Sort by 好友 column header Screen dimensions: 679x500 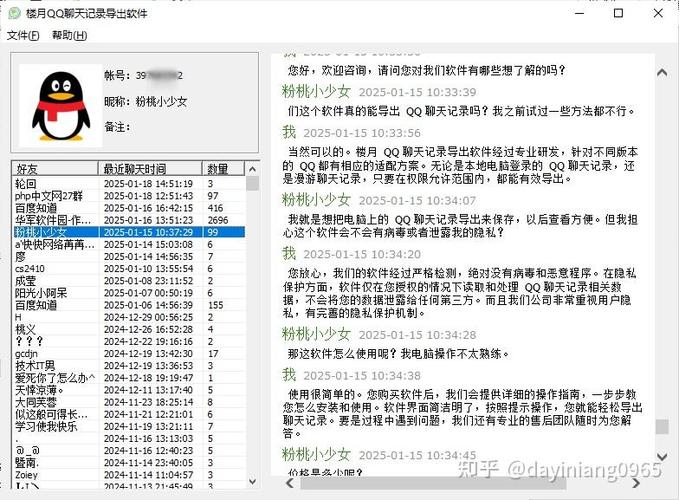[55, 168]
